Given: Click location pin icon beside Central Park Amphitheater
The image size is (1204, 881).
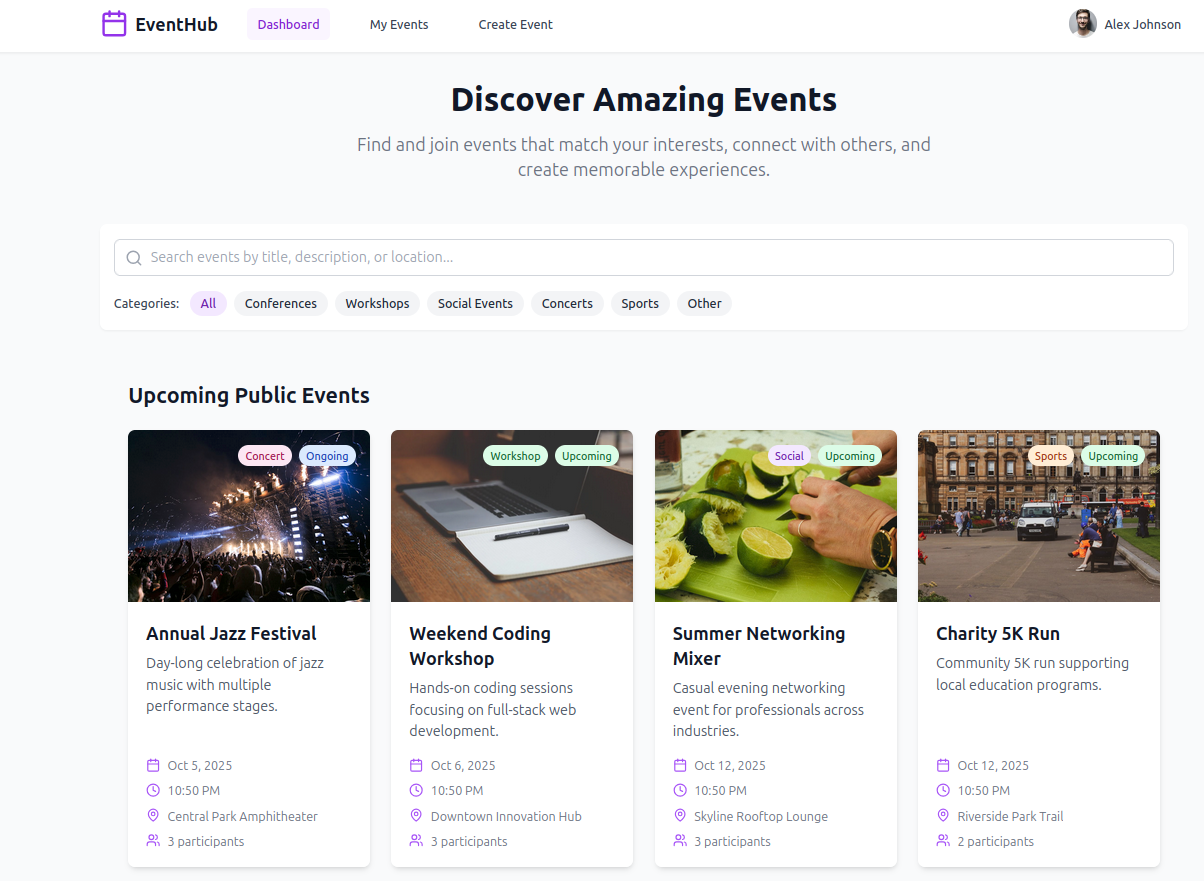Looking at the screenshot, I should point(153,816).
